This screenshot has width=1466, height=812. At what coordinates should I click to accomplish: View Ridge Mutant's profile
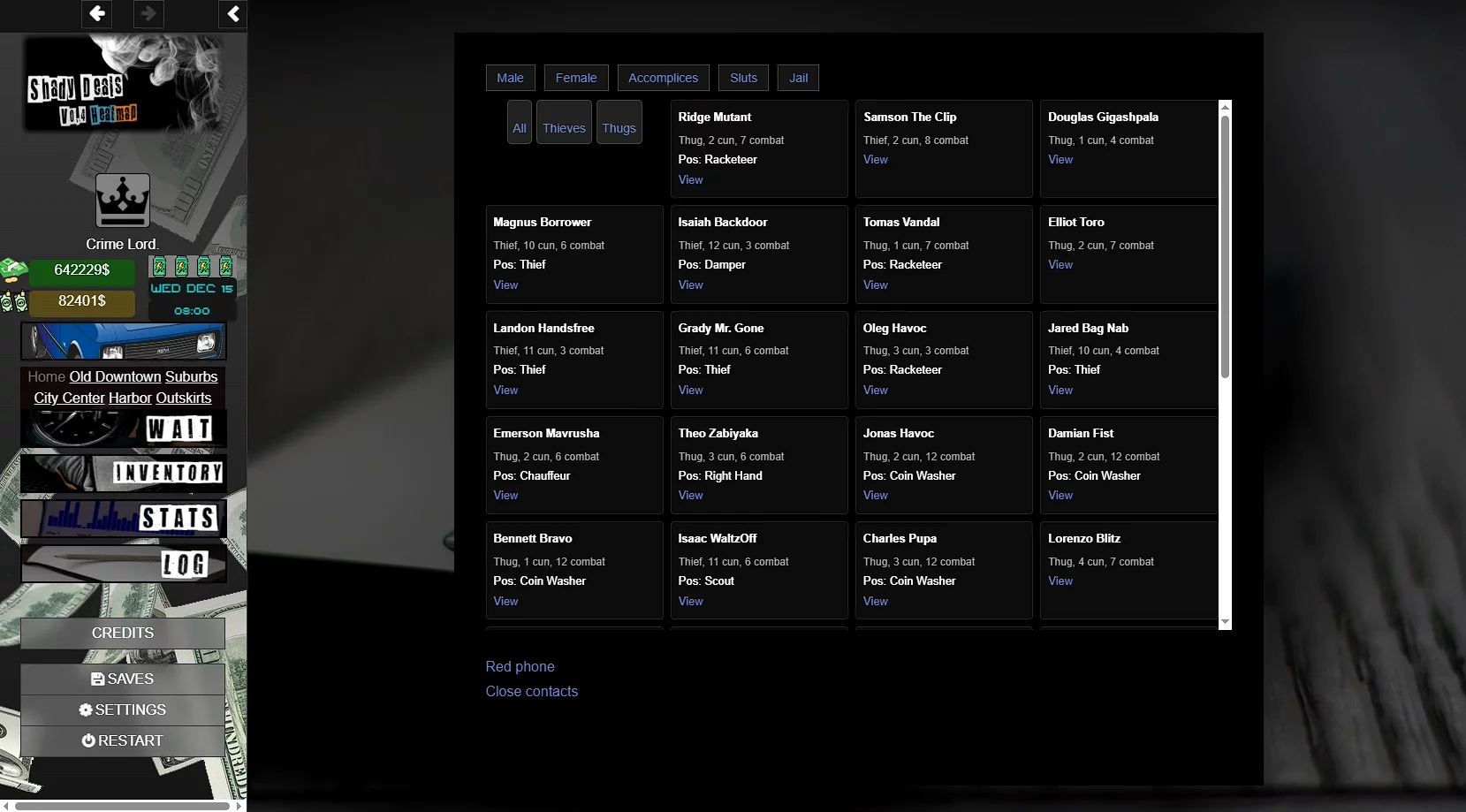point(690,180)
